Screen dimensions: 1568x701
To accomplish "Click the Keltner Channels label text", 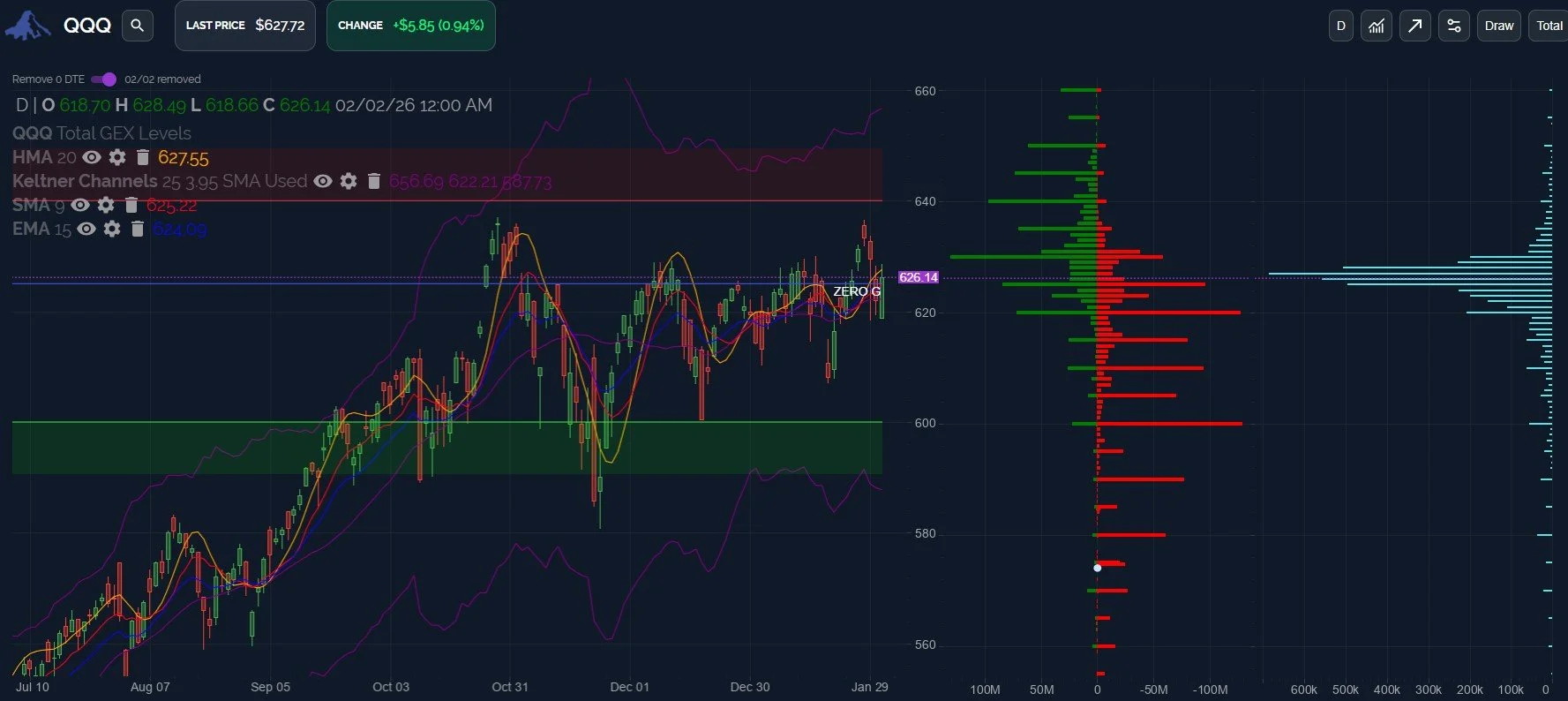I will [85, 181].
